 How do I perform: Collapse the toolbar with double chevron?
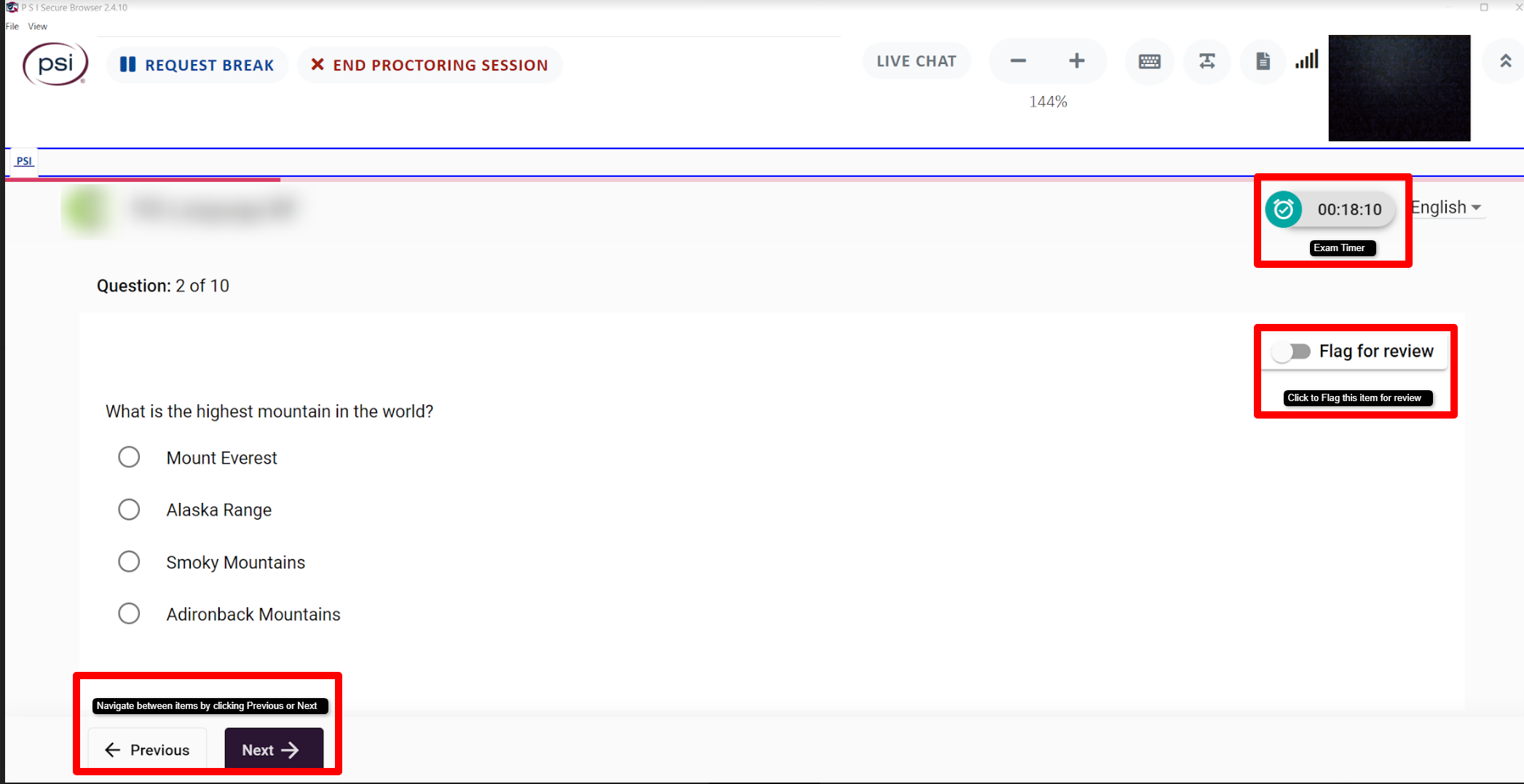point(1505,62)
